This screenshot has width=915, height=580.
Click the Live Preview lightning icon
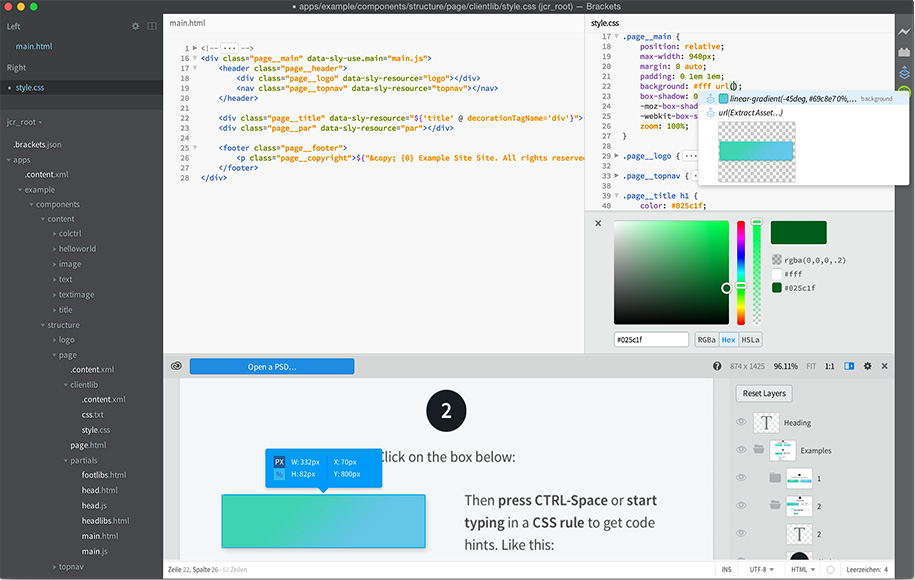(904, 31)
